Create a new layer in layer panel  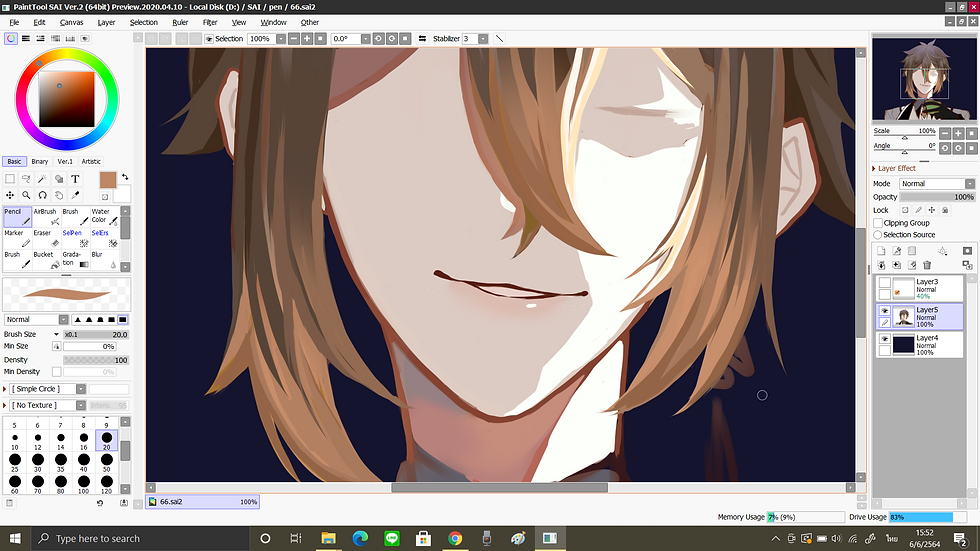tap(881, 251)
